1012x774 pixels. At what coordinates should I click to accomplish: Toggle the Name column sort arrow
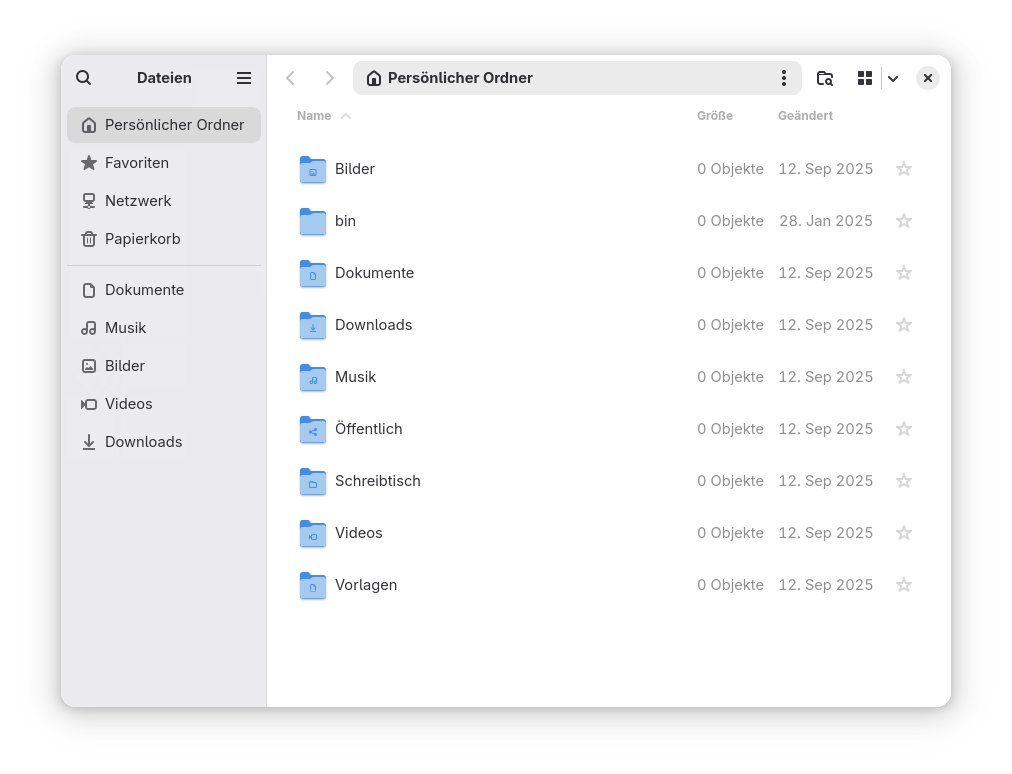click(x=347, y=115)
